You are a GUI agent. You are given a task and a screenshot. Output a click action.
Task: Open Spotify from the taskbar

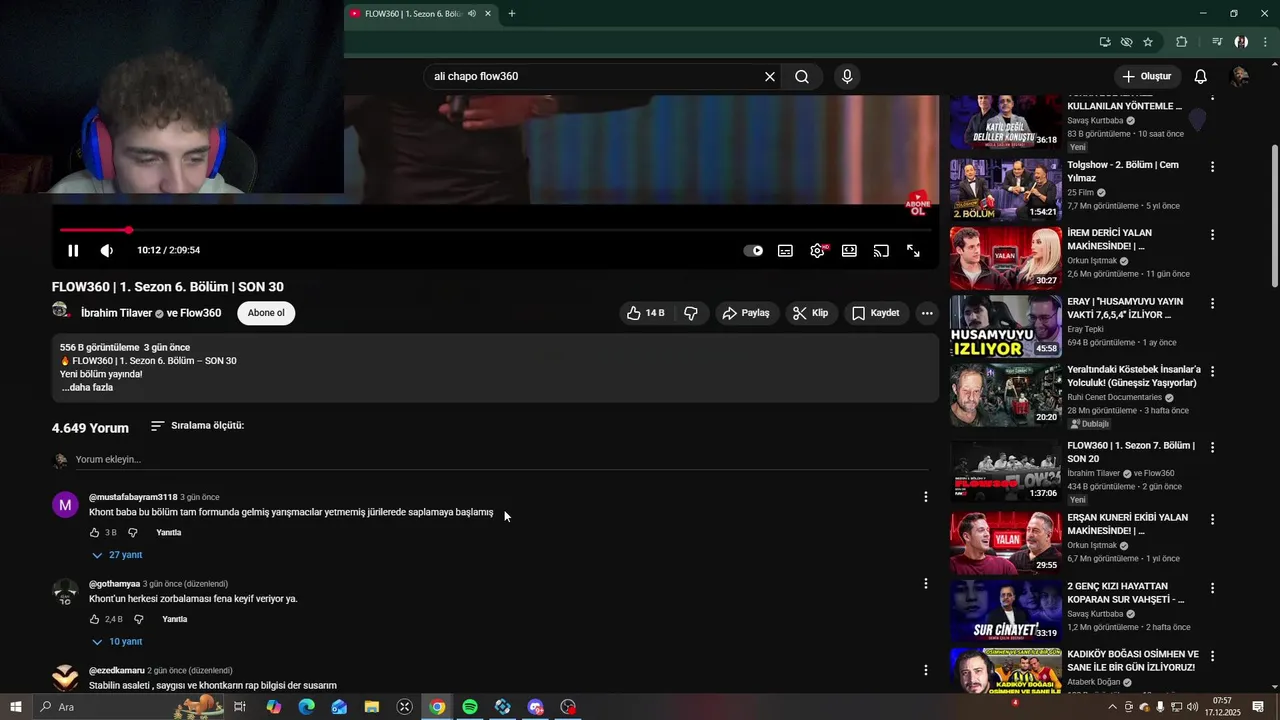click(470, 707)
